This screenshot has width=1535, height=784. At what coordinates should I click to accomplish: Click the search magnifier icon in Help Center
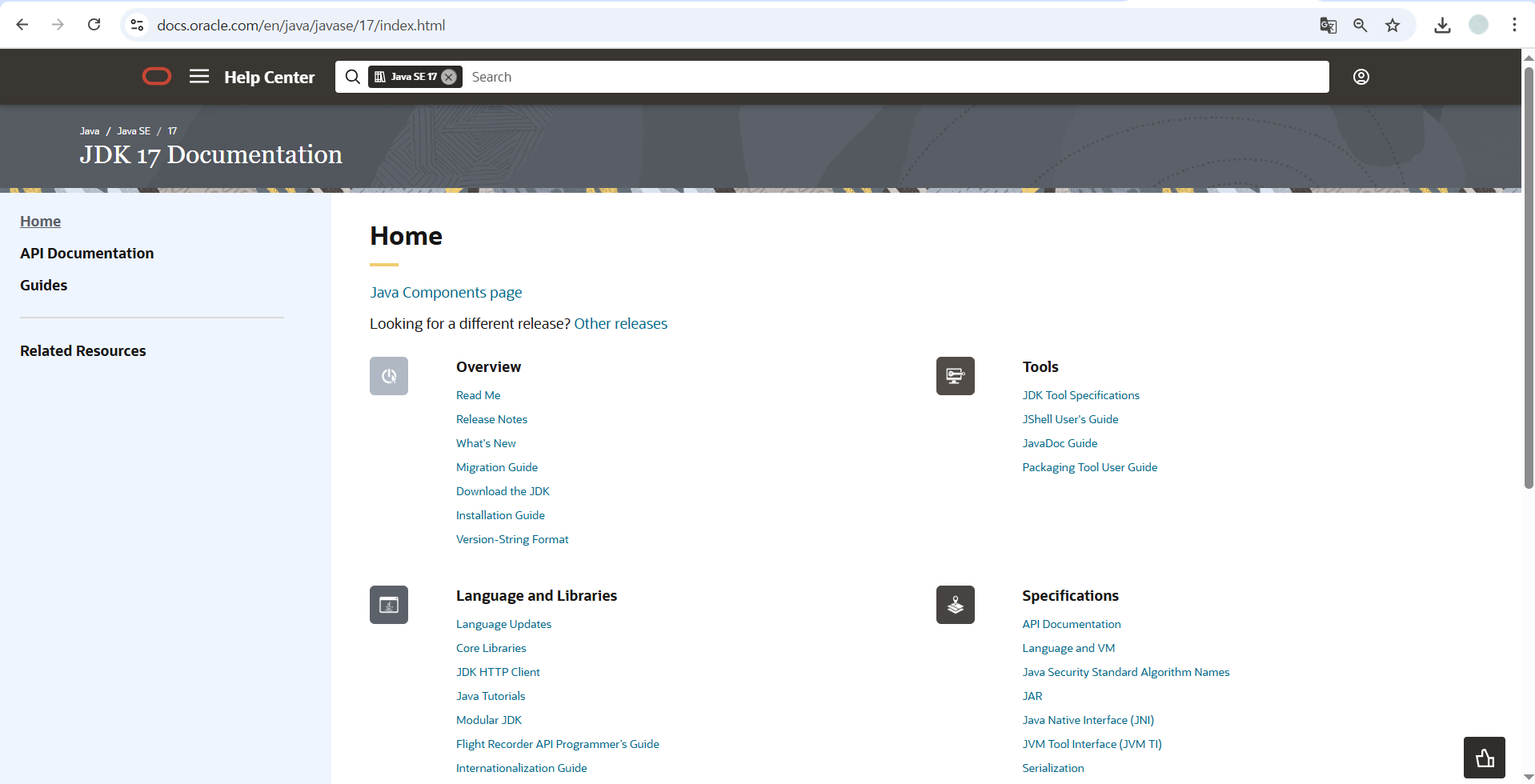click(x=352, y=77)
